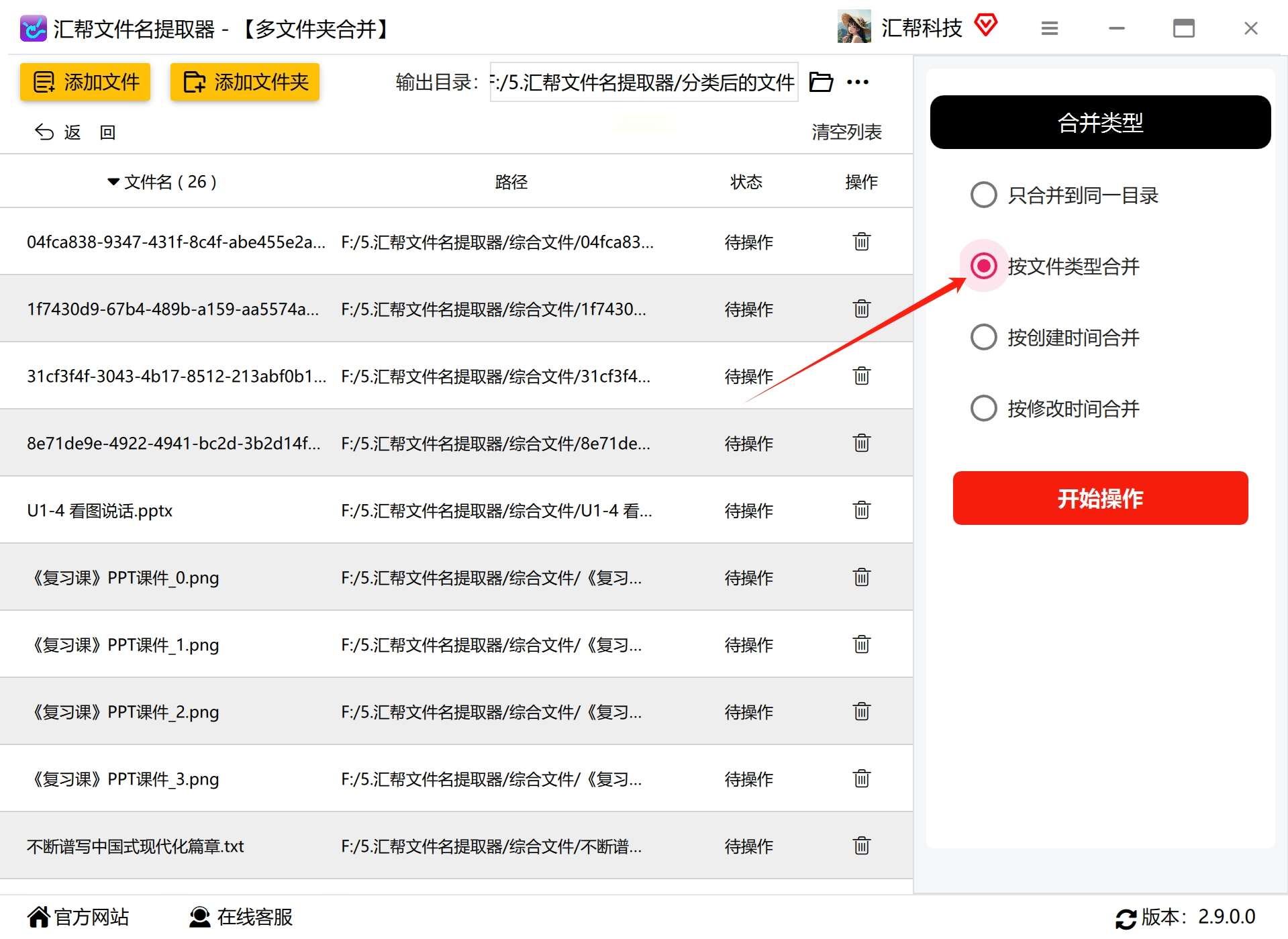Maximize the application window

click(x=1184, y=28)
